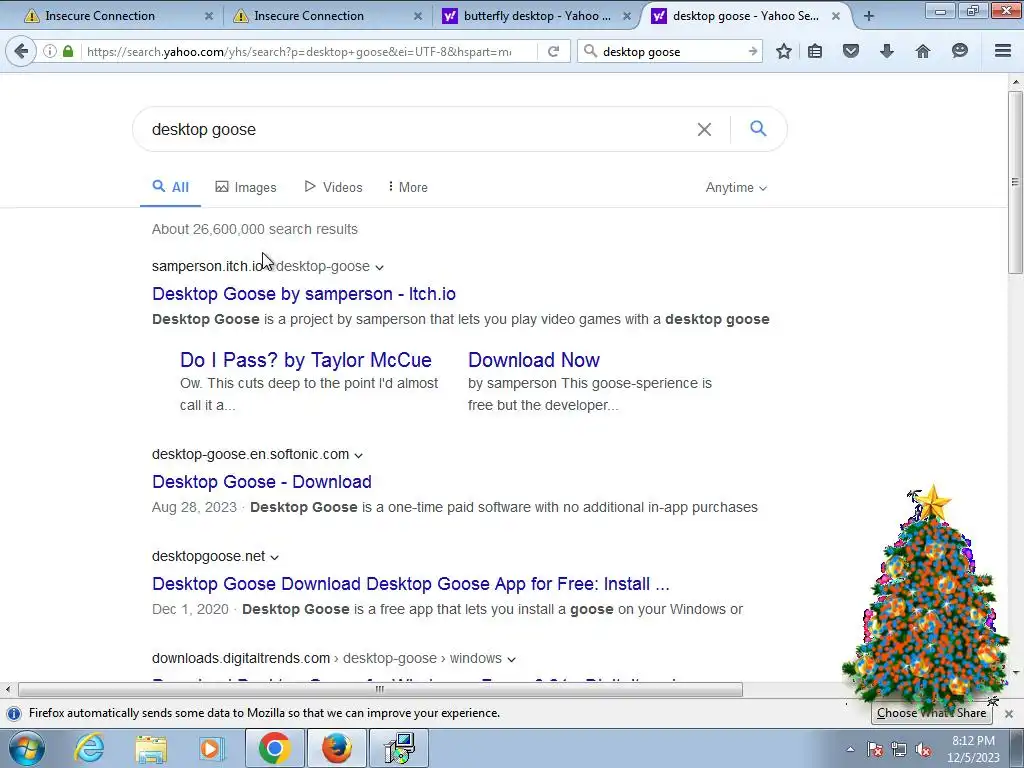Expand samperson.itch.io result options chevron
The image size is (1024, 768).
[379, 267]
